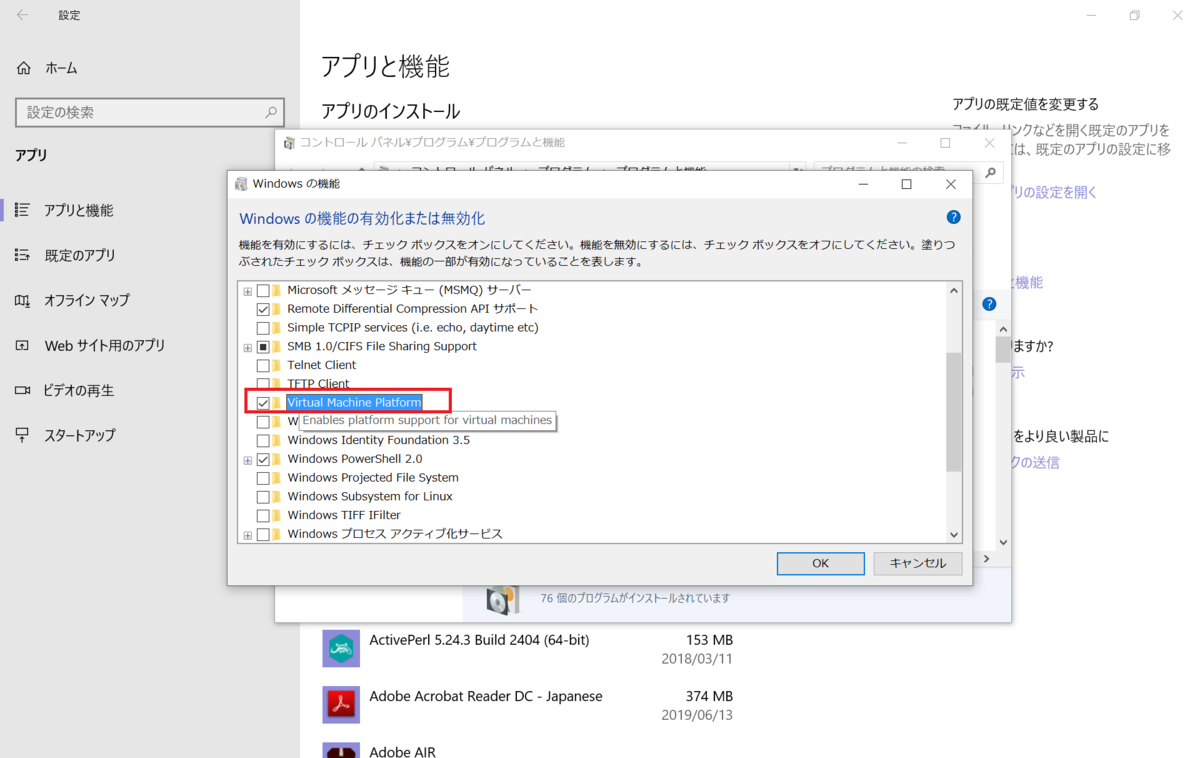The width and height of the screenshot is (1200, 758).
Task: Enable TFTP Client checkbox
Action: click(x=263, y=384)
